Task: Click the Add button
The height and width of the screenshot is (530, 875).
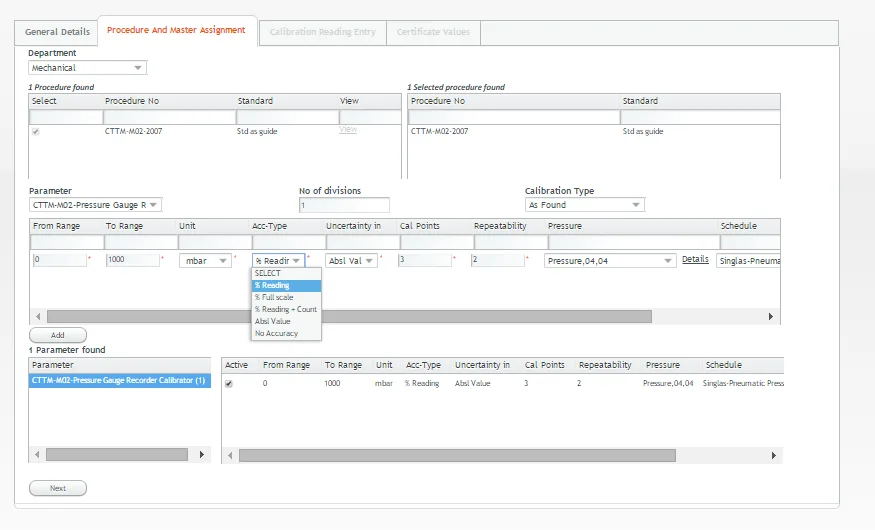Action: [x=58, y=335]
